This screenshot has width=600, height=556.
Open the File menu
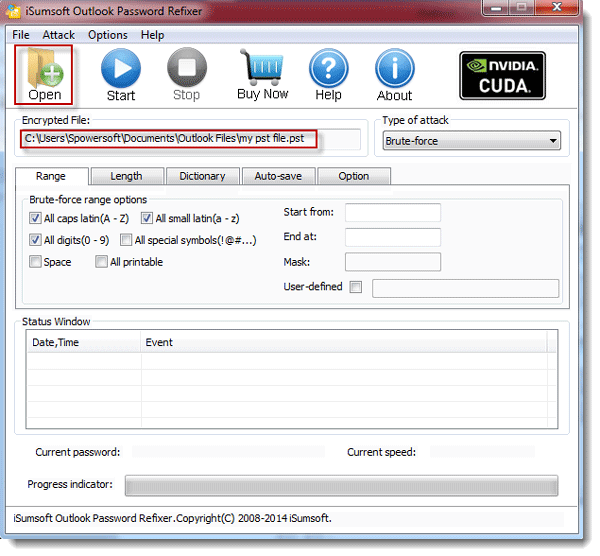[x=21, y=35]
